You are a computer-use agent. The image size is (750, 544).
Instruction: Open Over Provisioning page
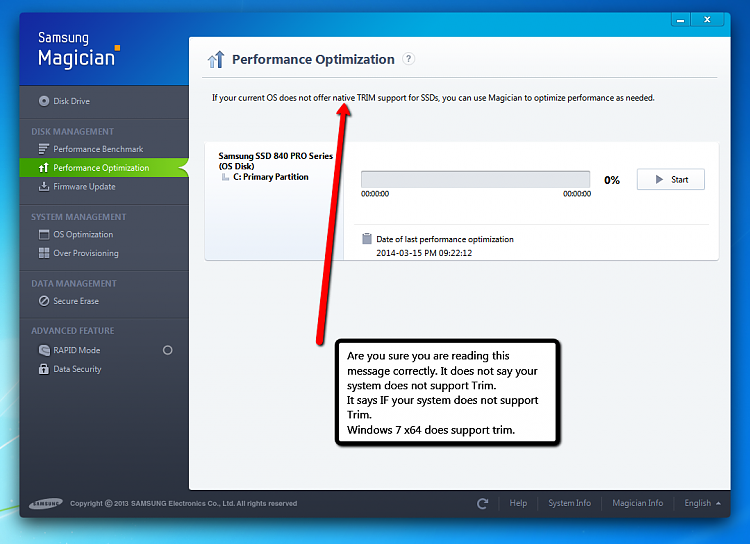[86, 253]
